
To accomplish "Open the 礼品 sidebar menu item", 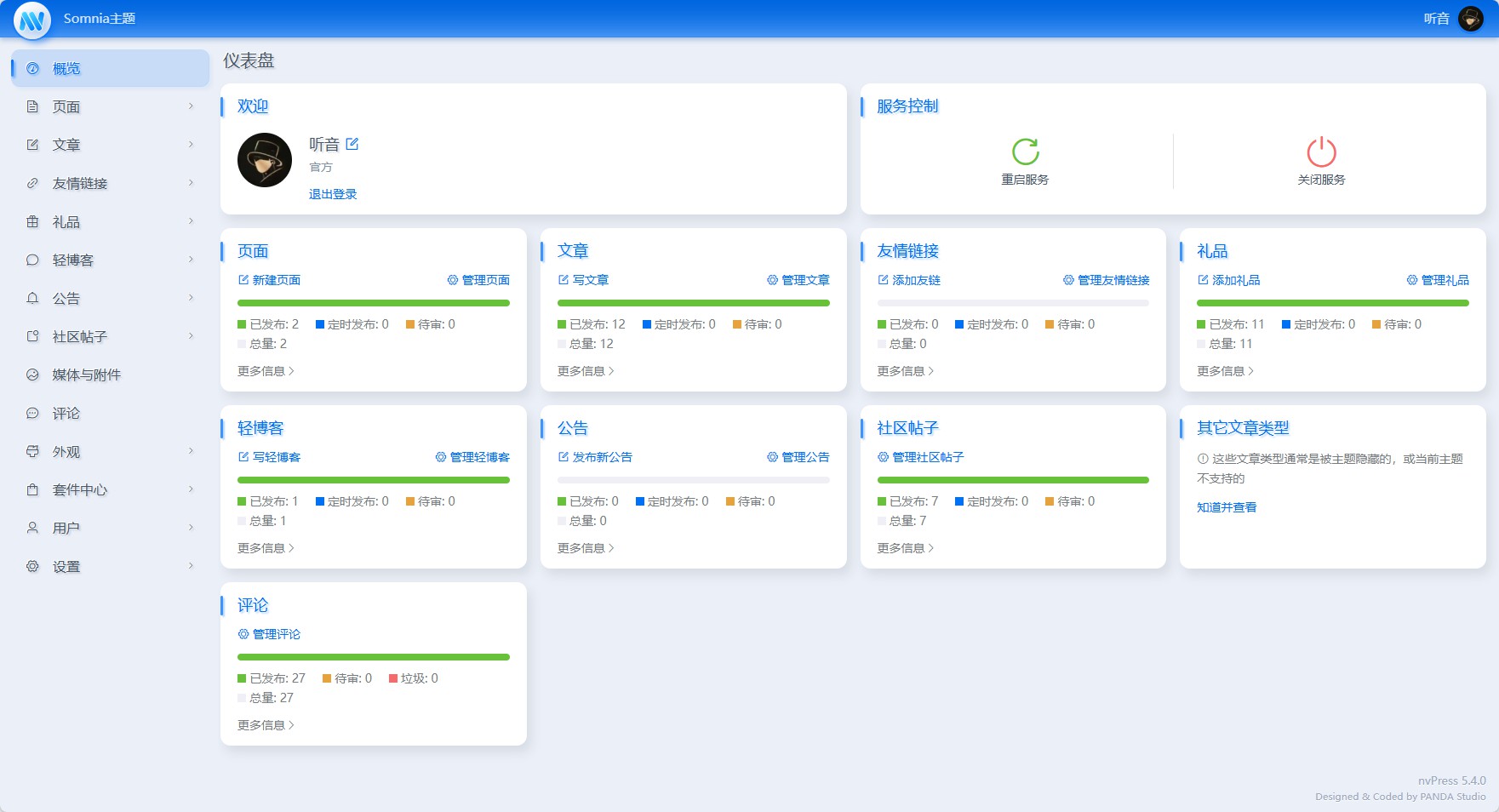I will [111, 221].
